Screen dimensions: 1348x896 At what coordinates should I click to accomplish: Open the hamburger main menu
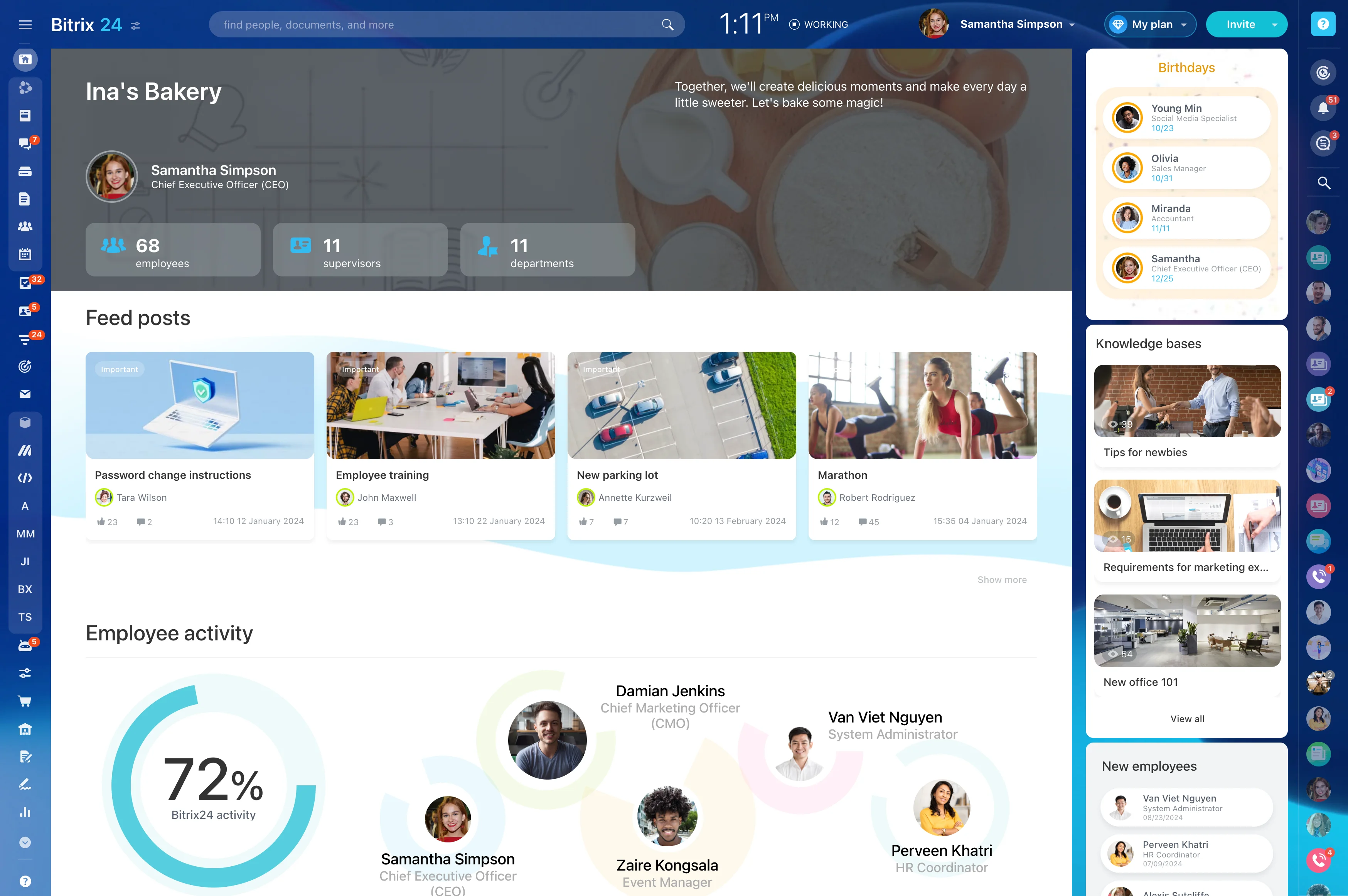tap(25, 25)
